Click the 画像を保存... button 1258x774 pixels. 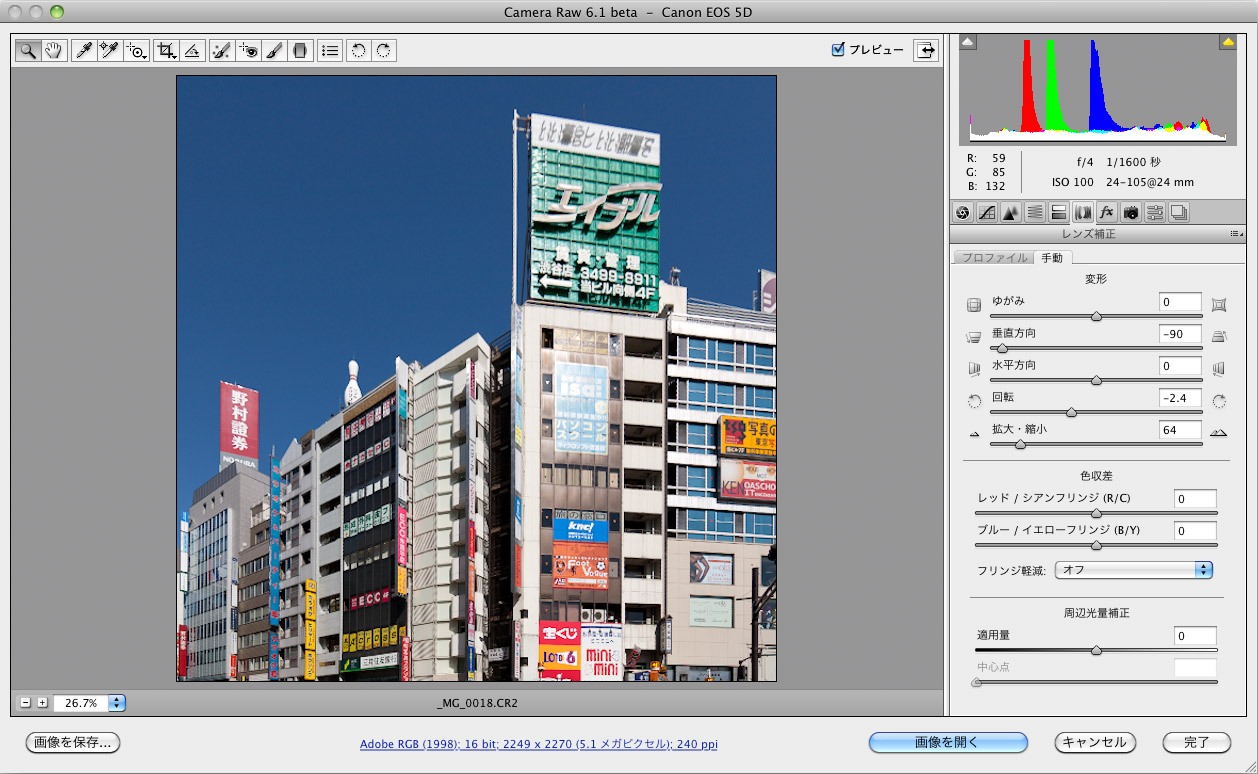coord(73,742)
